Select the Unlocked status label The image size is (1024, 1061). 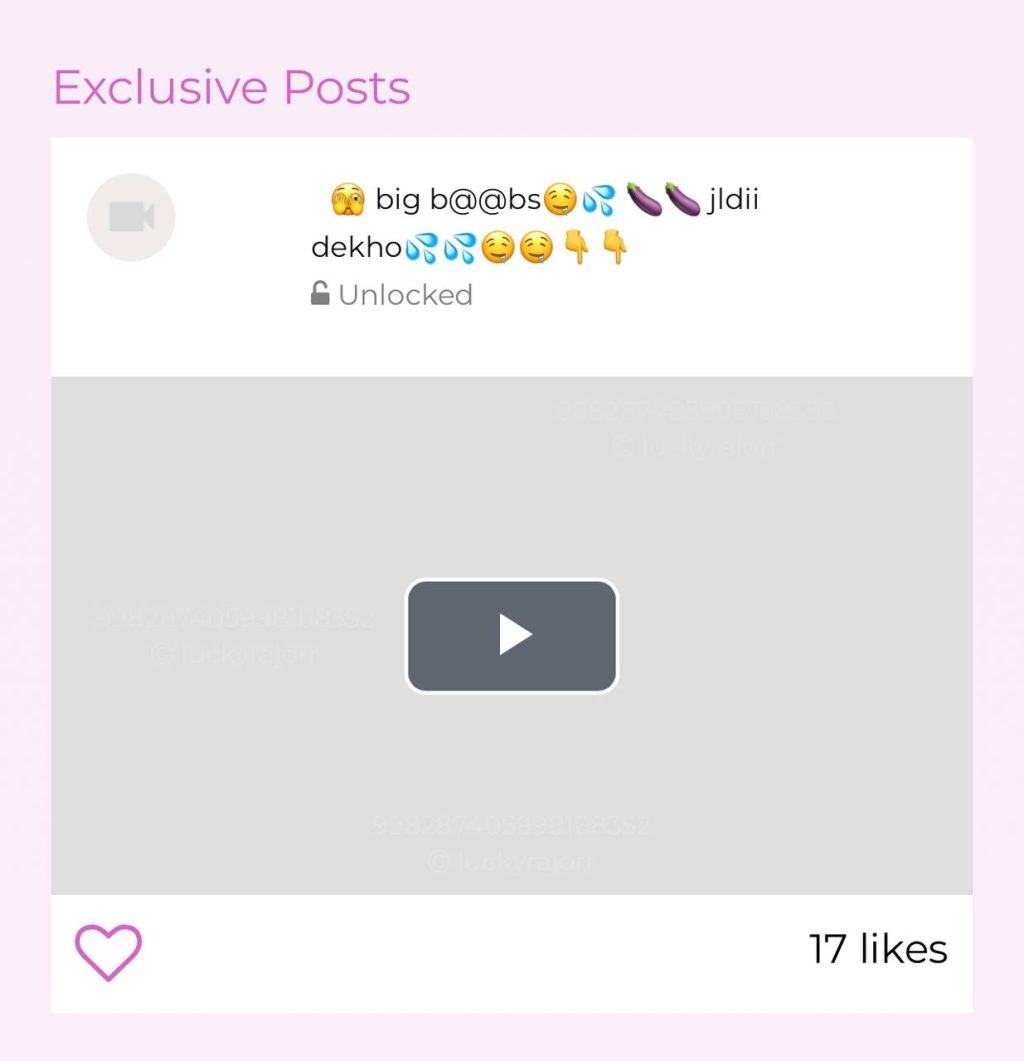pyautogui.click(x=405, y=295)
